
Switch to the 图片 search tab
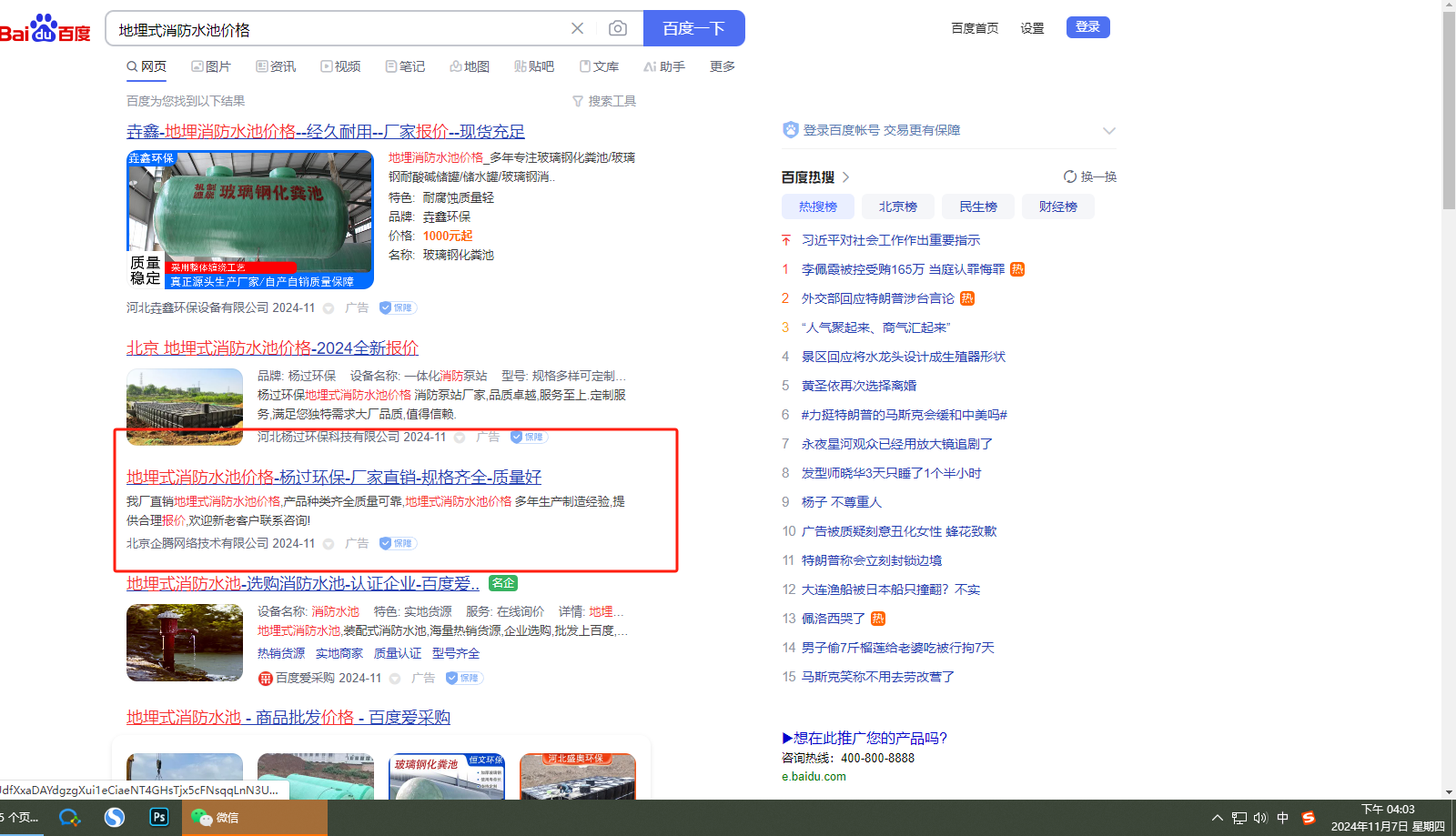(x=211, y=66)
